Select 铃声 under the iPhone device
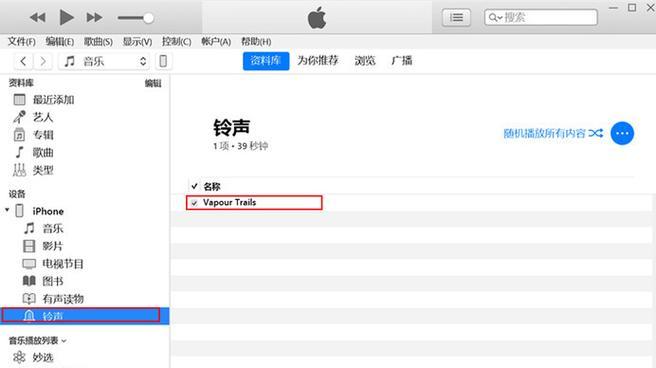The height and width of the screenshot is (368, 656). 85,316
